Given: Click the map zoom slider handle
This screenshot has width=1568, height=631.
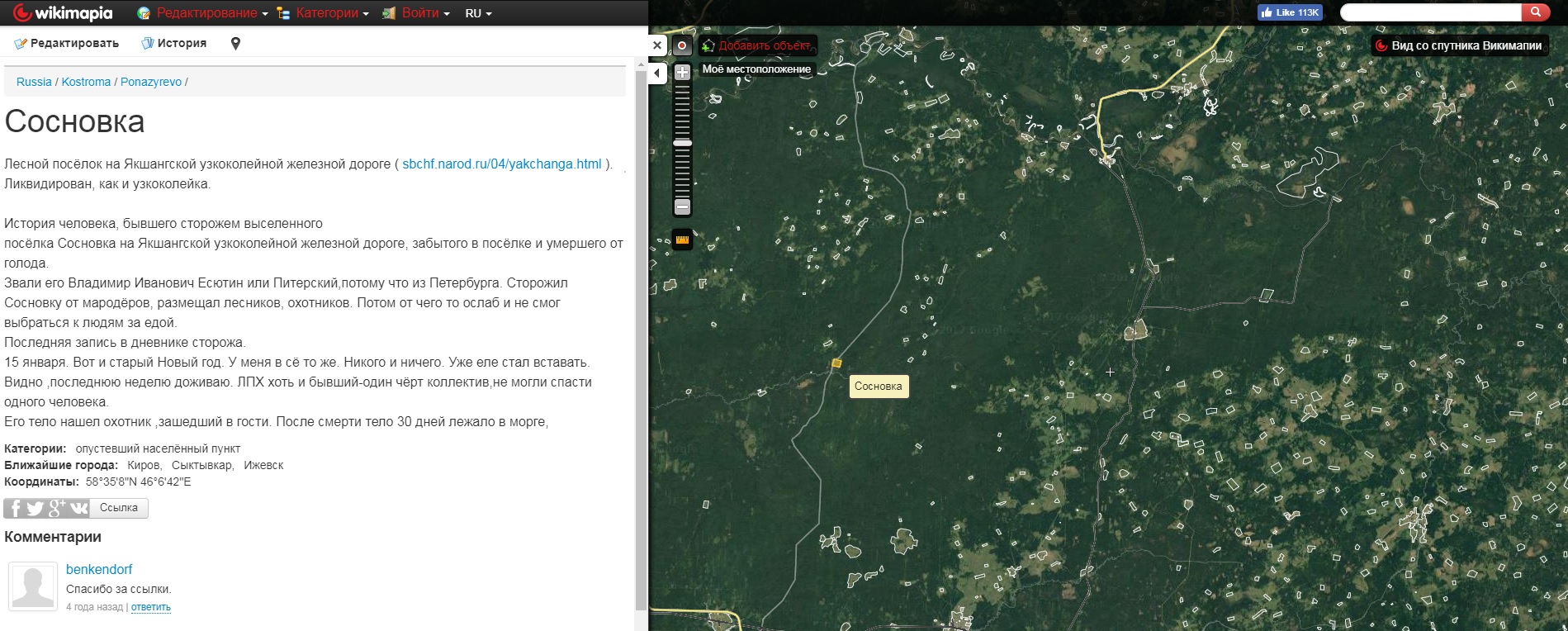Looking at the screenshot, I should click(x=682, y=143).
